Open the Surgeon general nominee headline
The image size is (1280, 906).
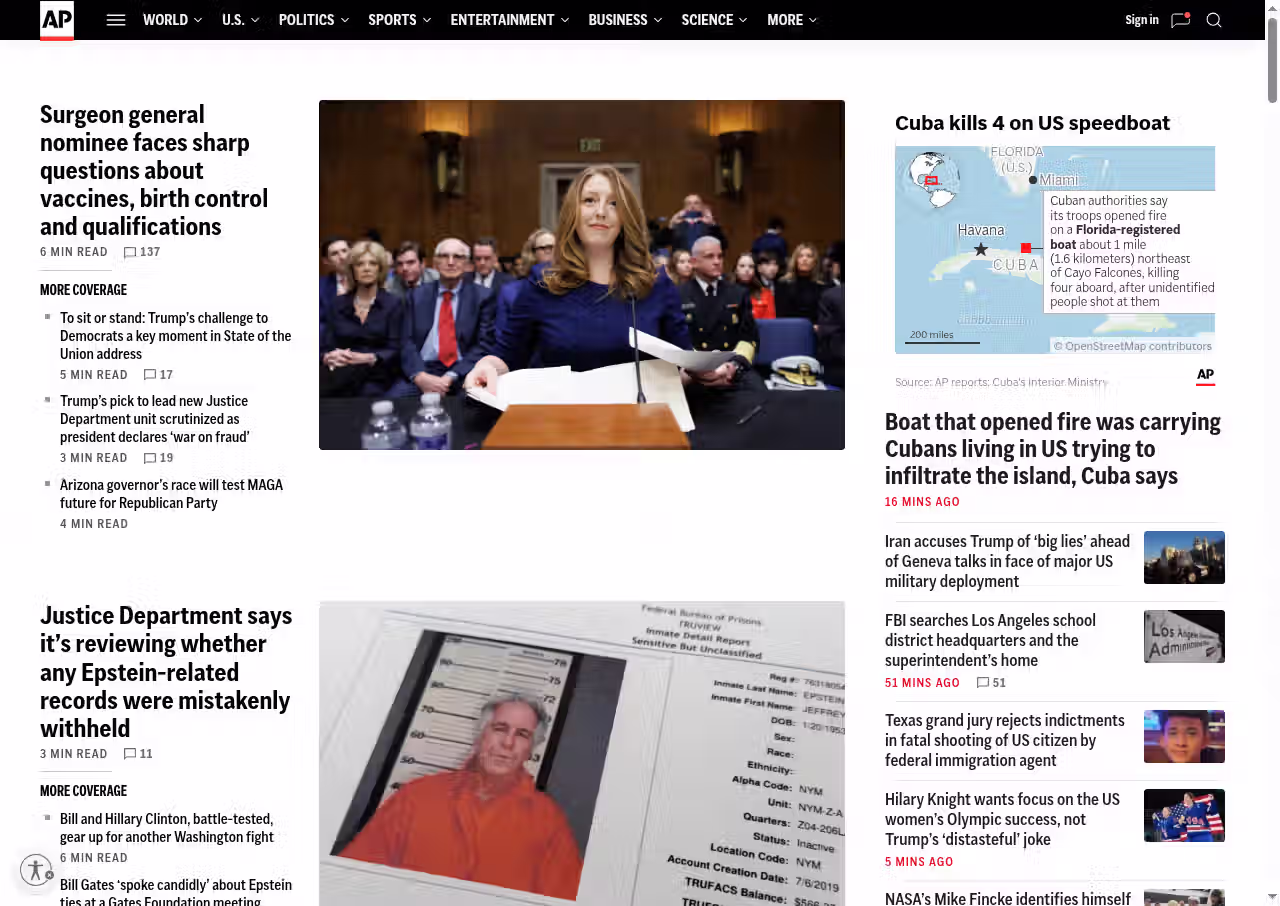(x=154, y=170)
